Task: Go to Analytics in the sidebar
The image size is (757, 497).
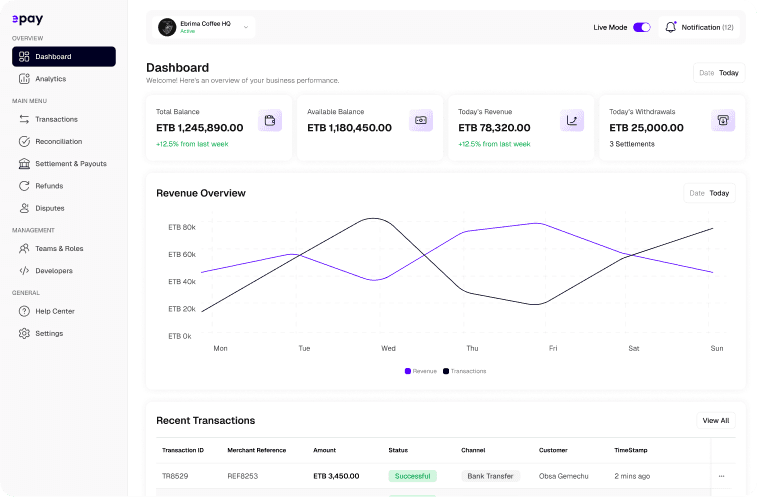Action: (x=64, y=79)
